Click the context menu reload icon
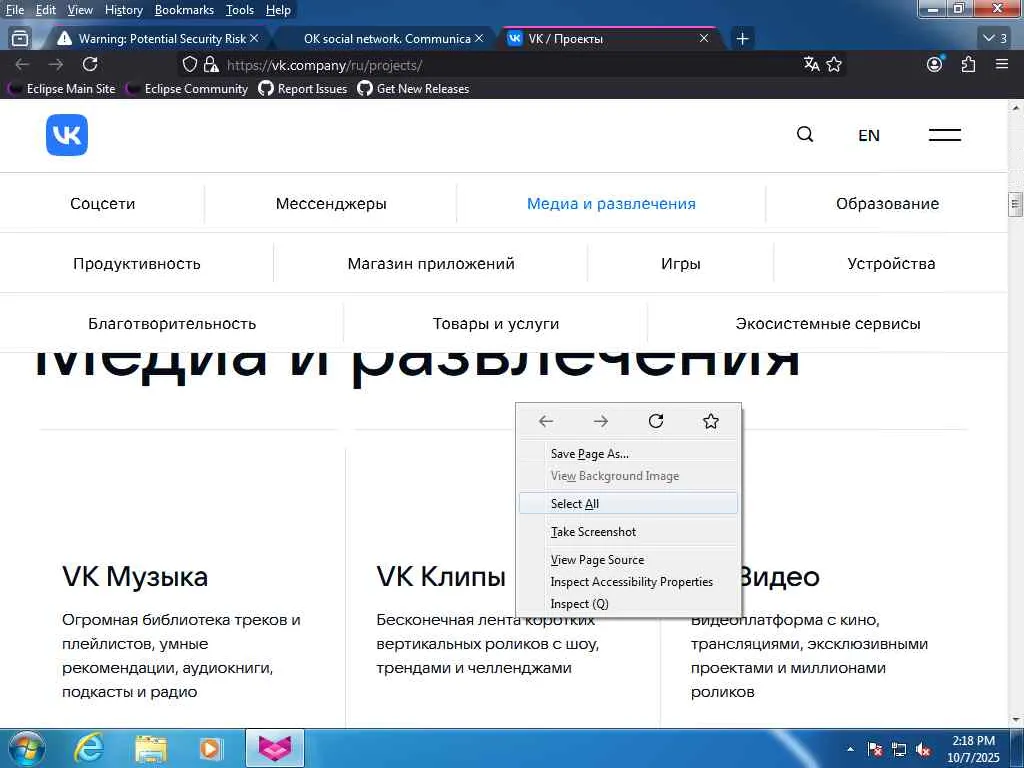Viewport: 1024px width, 768px height. click(x=656, y=421)
